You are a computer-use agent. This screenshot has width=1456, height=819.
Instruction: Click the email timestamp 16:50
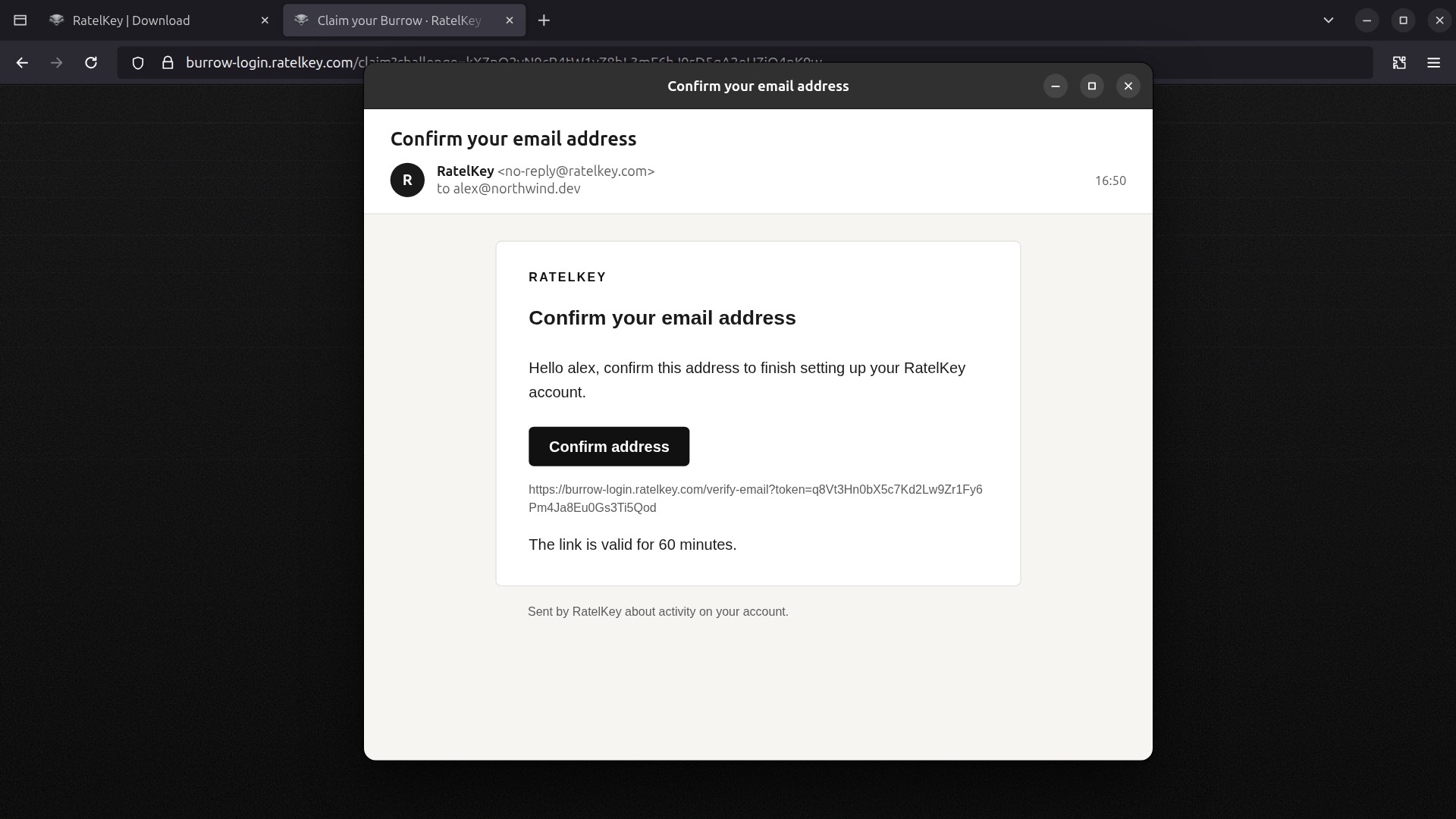click(1110, 180)
